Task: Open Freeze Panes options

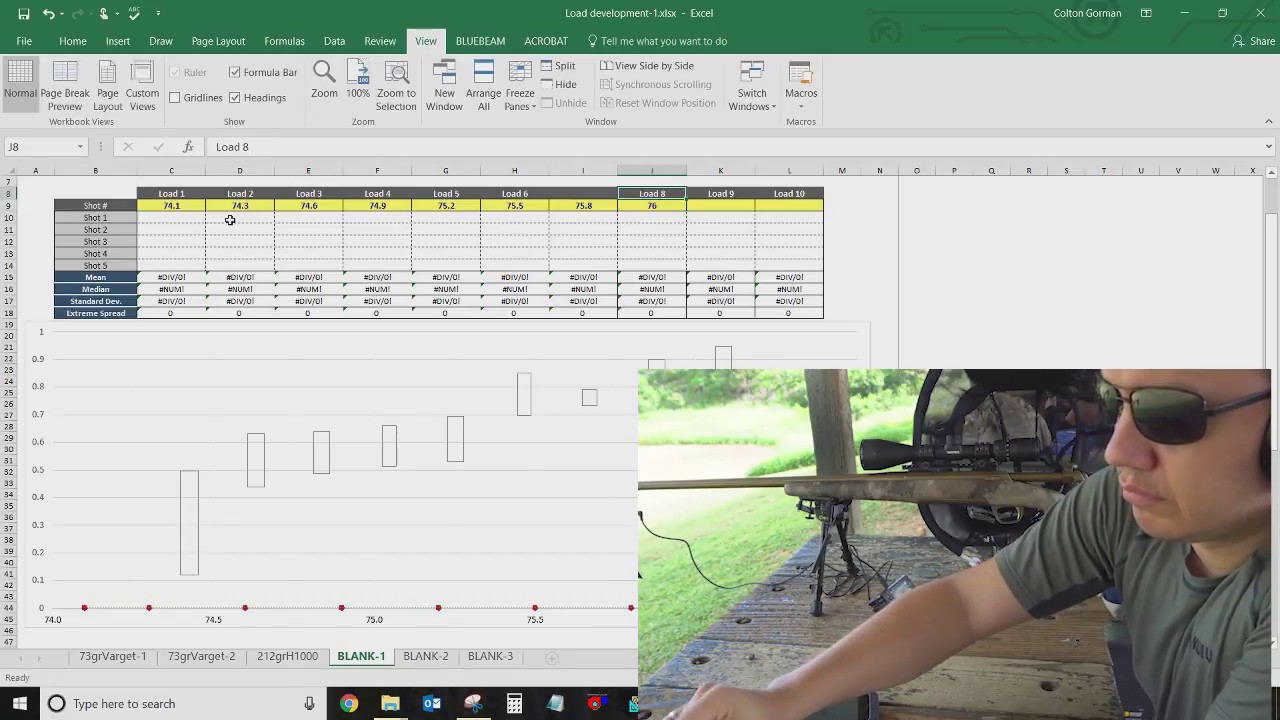Action: pyautogui.click(x=520, y=86)
